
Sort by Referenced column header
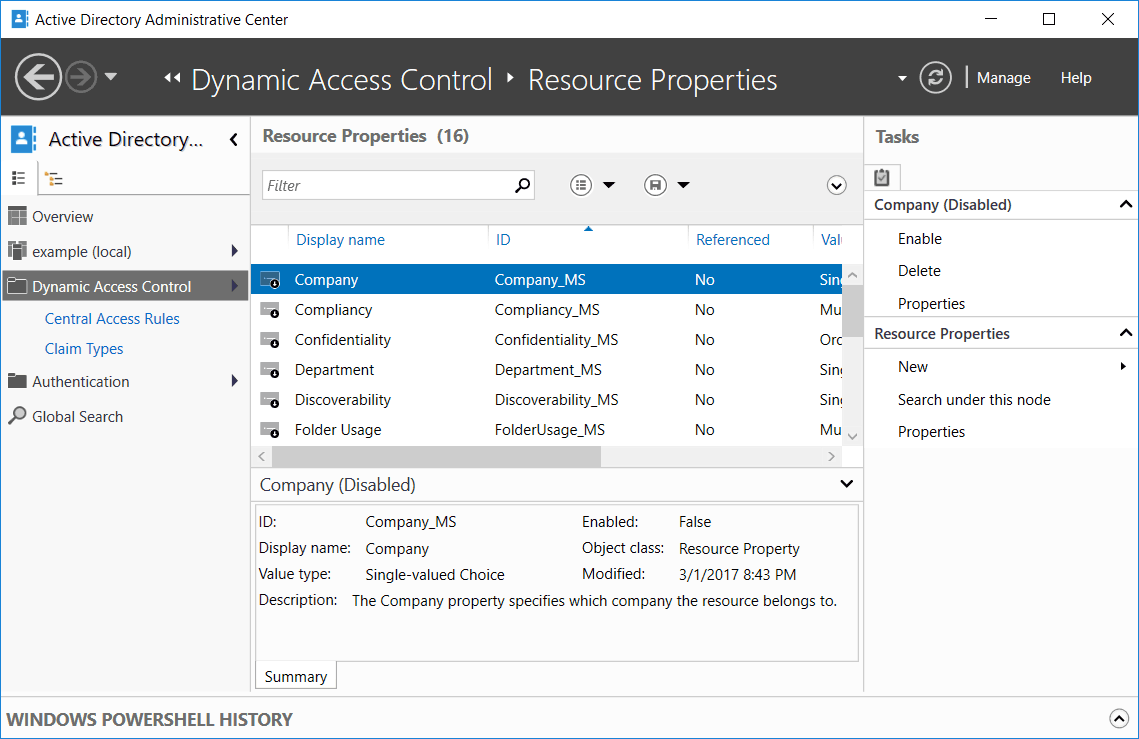click(x=732, y=240)
